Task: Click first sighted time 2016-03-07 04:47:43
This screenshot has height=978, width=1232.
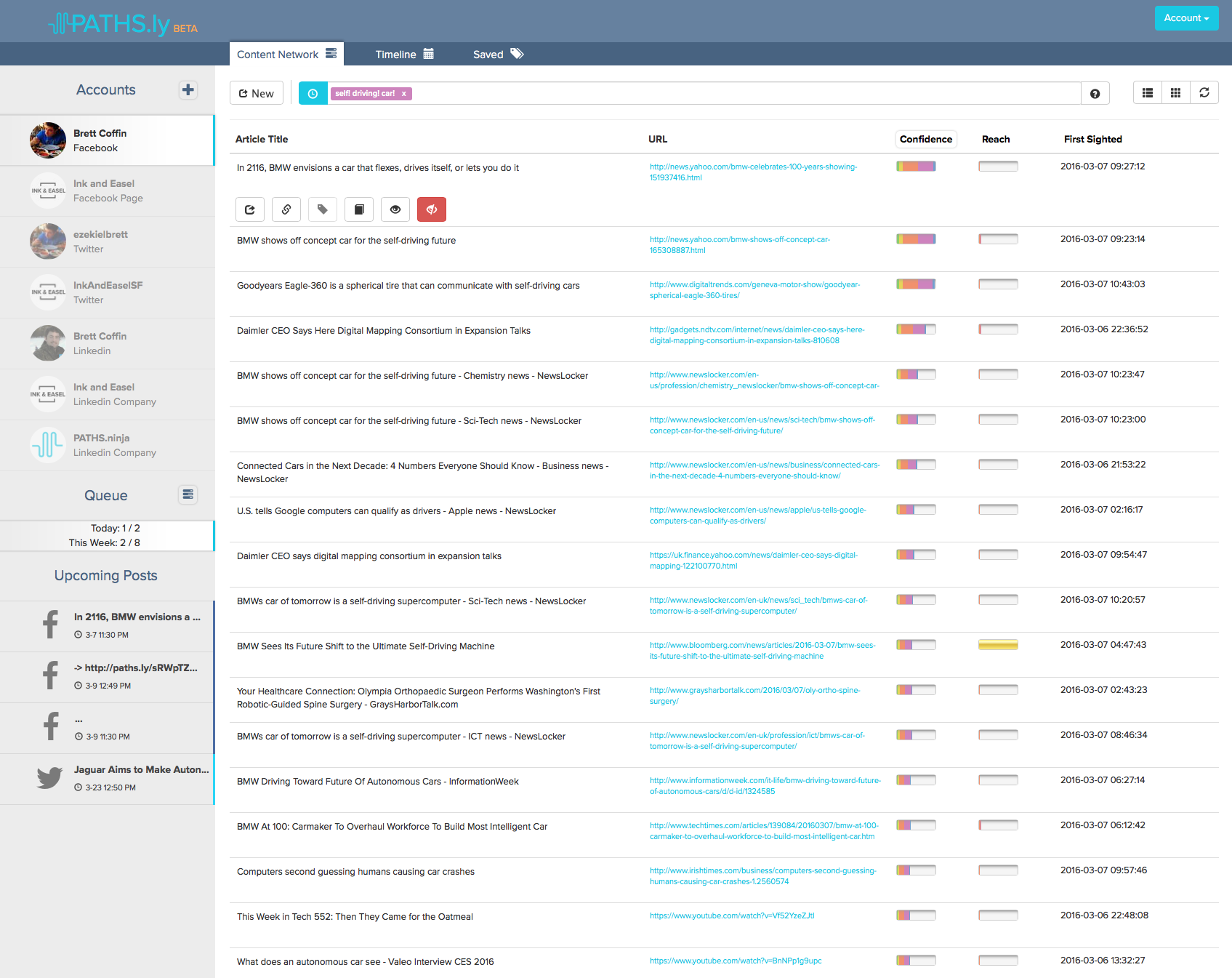Action: click(x=1103, y=645)
